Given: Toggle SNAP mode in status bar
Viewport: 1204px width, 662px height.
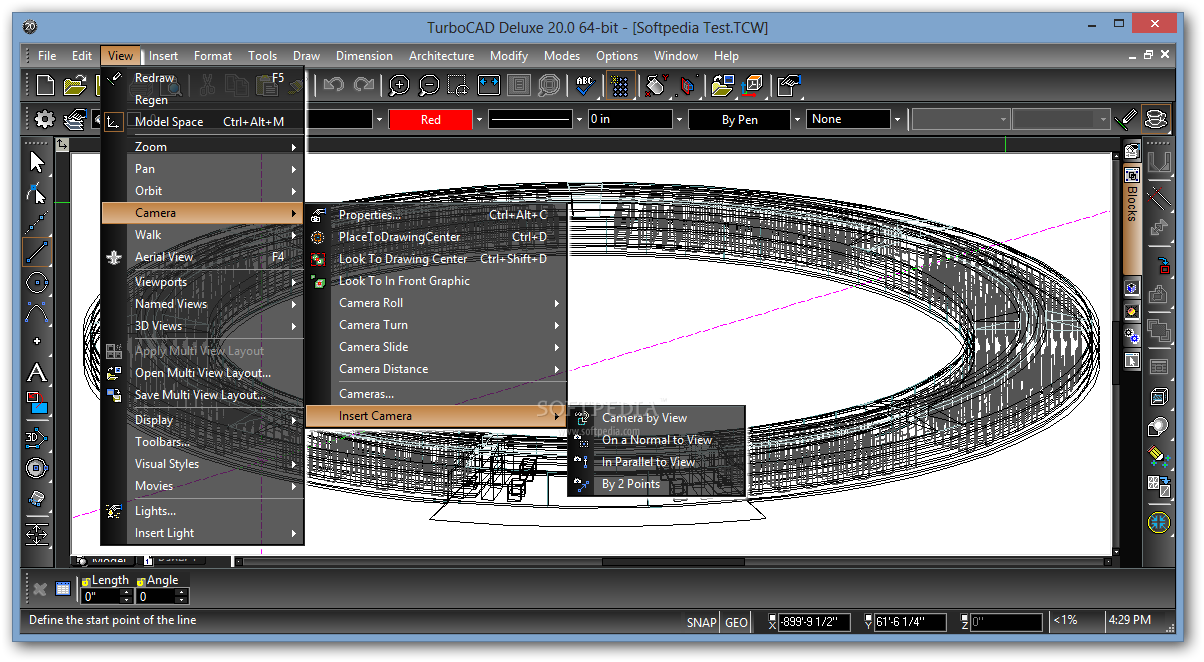Looking at the screenshot, I should pyautogui.click(x=702, y=622).
